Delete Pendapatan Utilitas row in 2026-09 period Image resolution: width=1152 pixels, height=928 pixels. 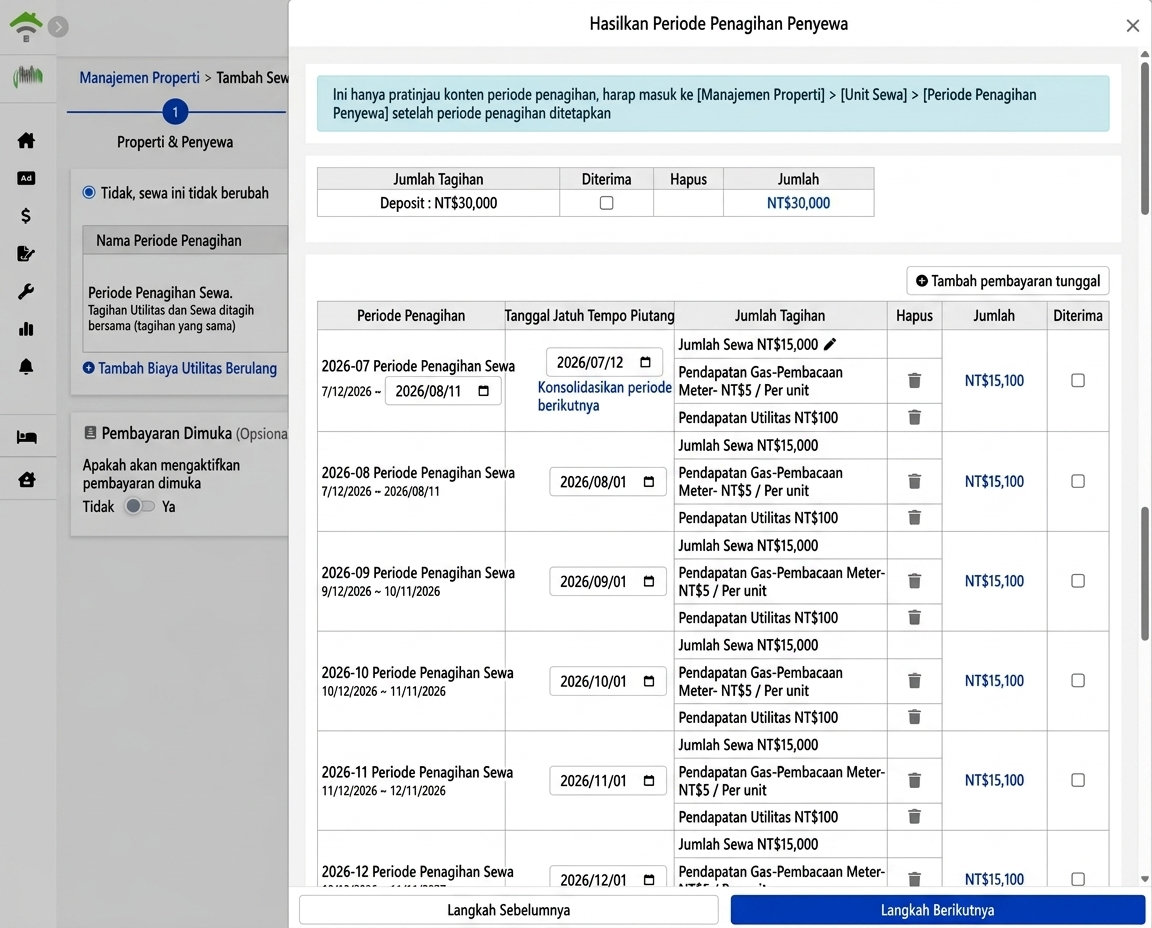point(915,617)
